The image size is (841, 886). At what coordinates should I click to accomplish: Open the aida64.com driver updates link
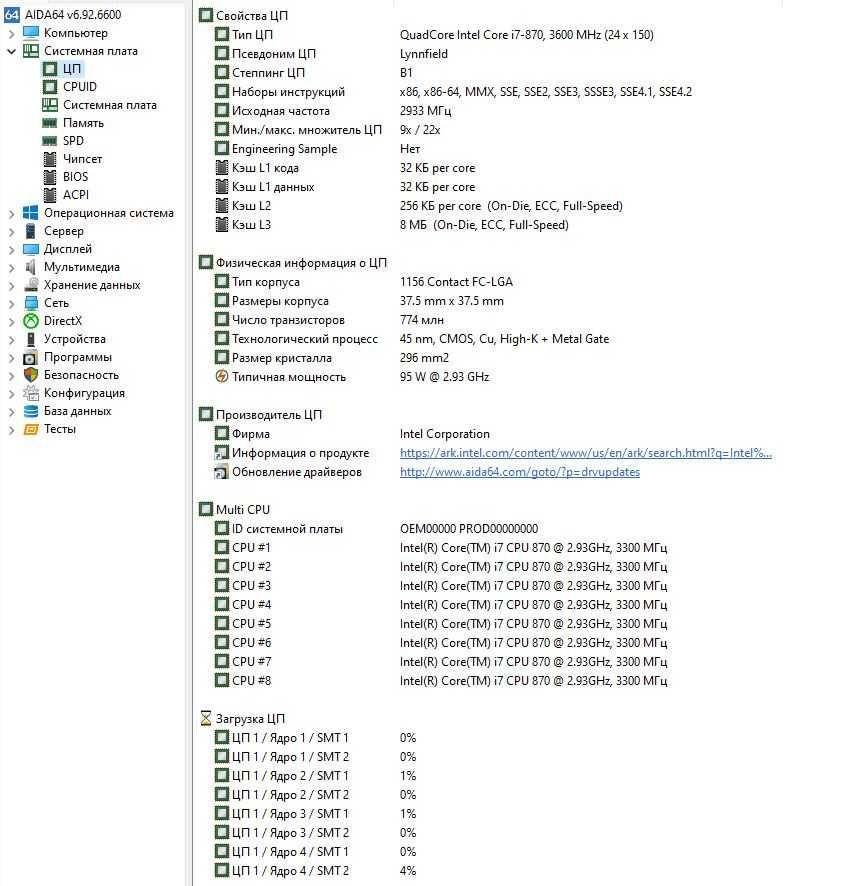[x=520, y=472]
